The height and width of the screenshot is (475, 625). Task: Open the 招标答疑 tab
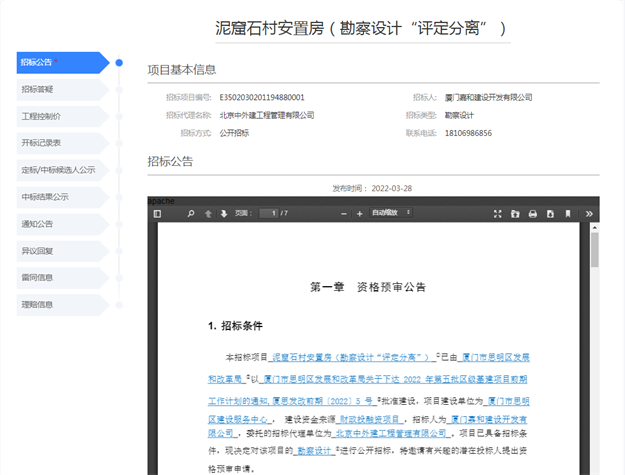point(63,89)
